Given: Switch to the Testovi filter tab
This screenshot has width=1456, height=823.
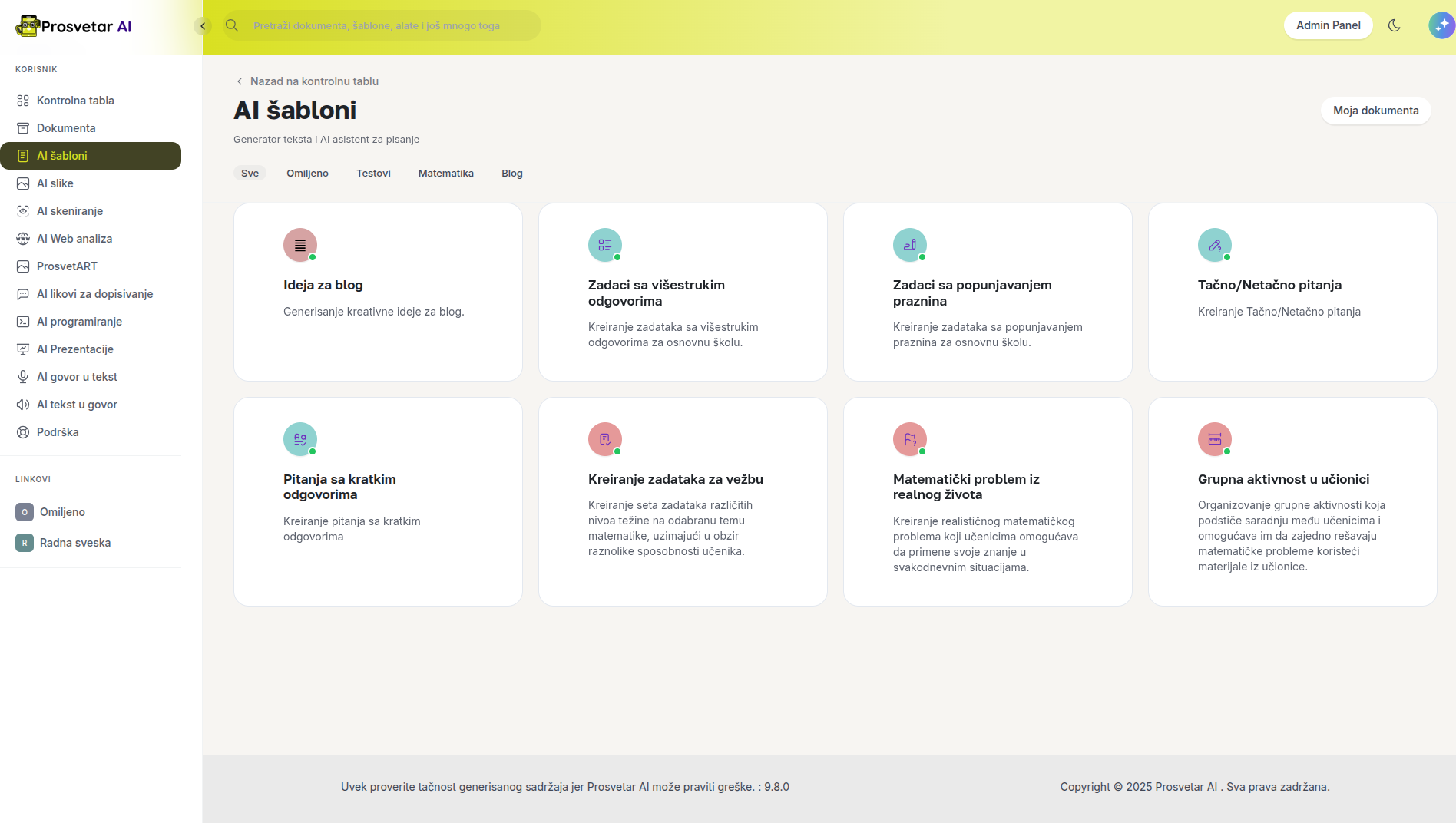Looking at the screenshot, I should (x=373, y=174).
